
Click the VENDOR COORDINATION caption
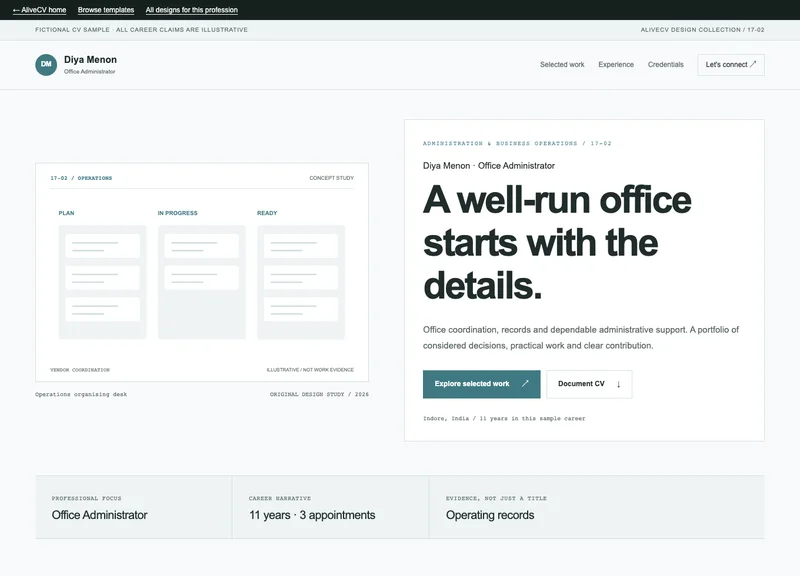pyautogui.click(x=80, y=370)
